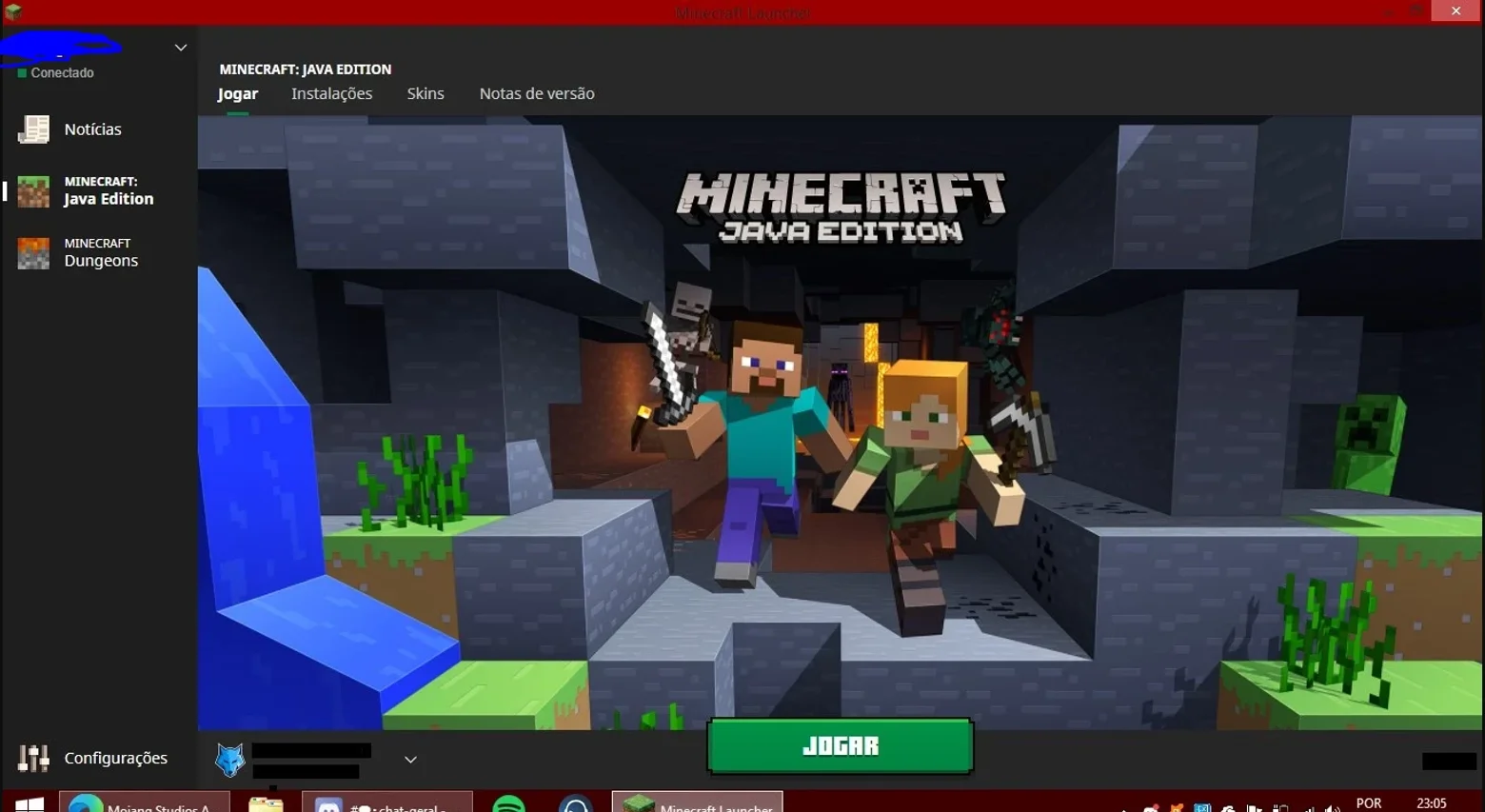
Task: Click the MINECRAFT: JAVA EDITION heading
Action: 306,69
